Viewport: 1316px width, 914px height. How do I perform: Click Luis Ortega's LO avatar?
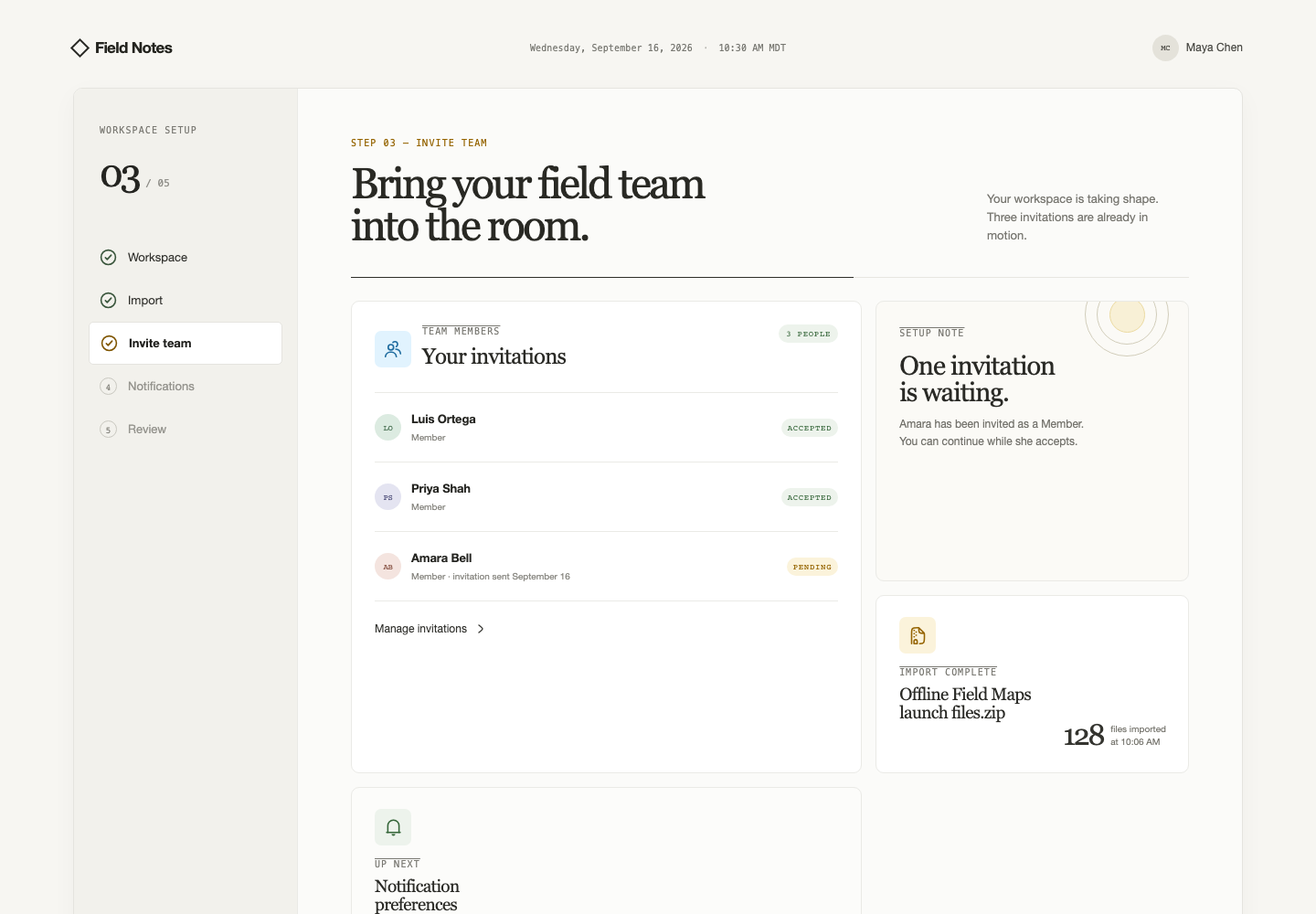click(387, 428)
